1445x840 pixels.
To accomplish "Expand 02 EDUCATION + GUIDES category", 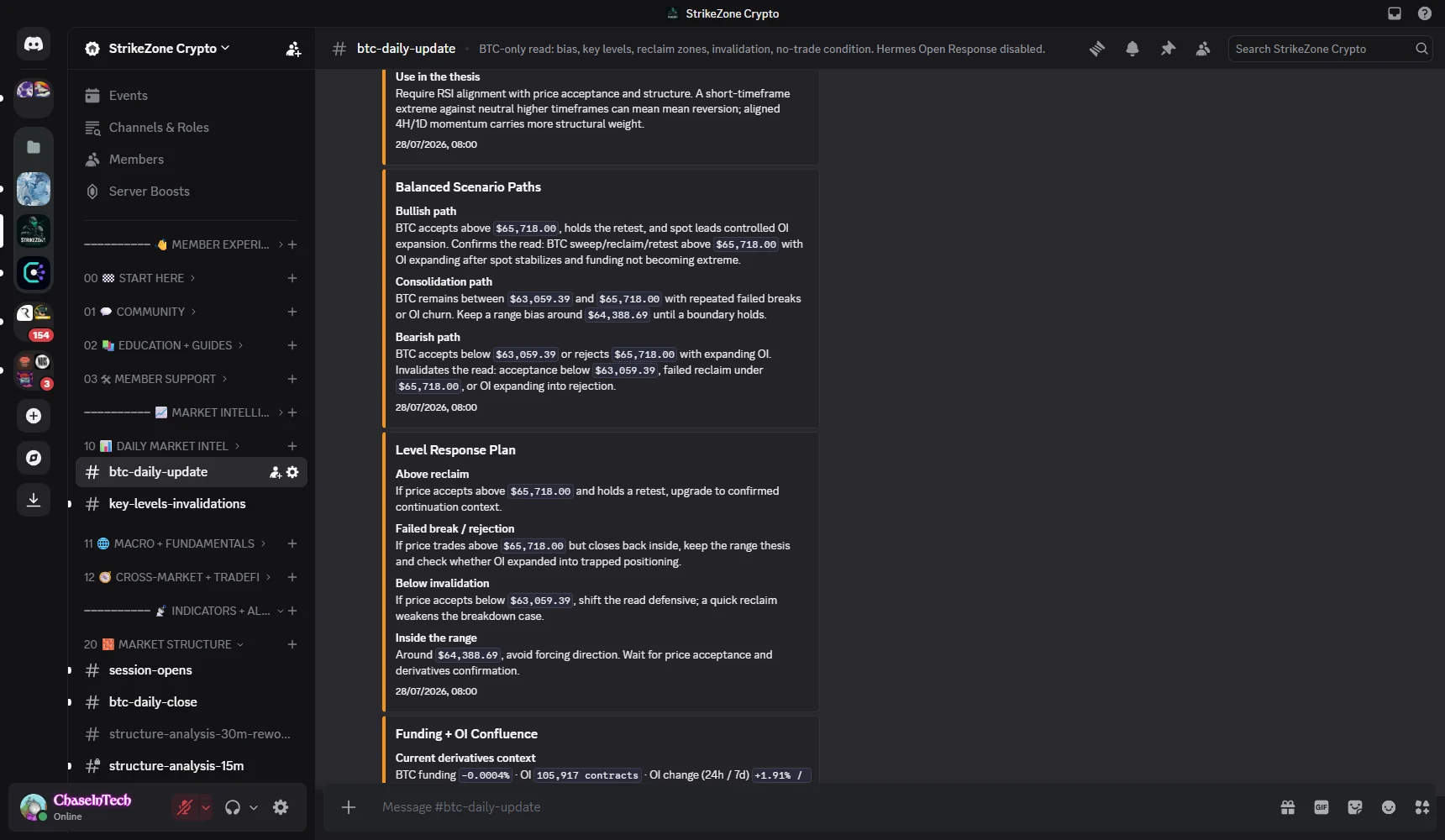I will (164, 345).
